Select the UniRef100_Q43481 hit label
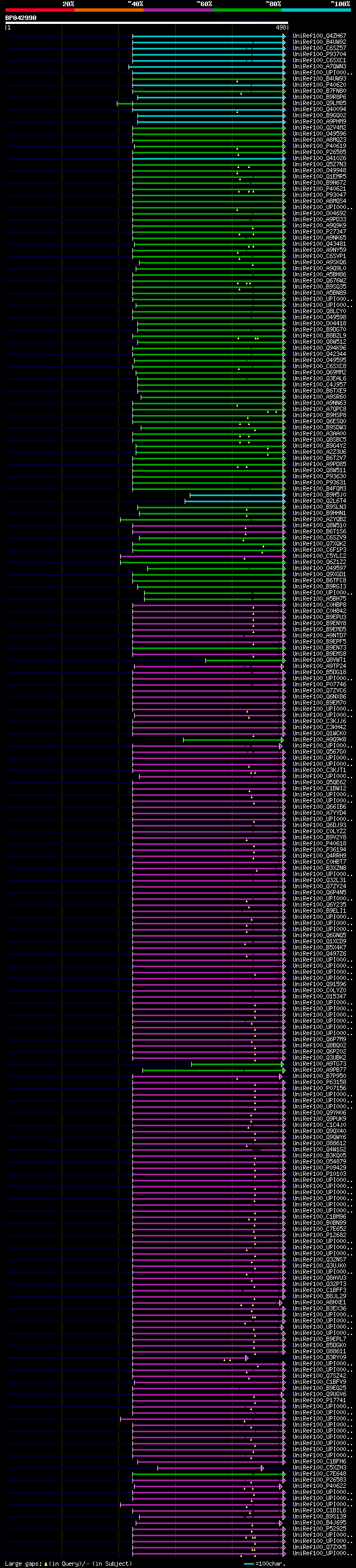This screenshot has height=1568, width=356. coord(319,244)
